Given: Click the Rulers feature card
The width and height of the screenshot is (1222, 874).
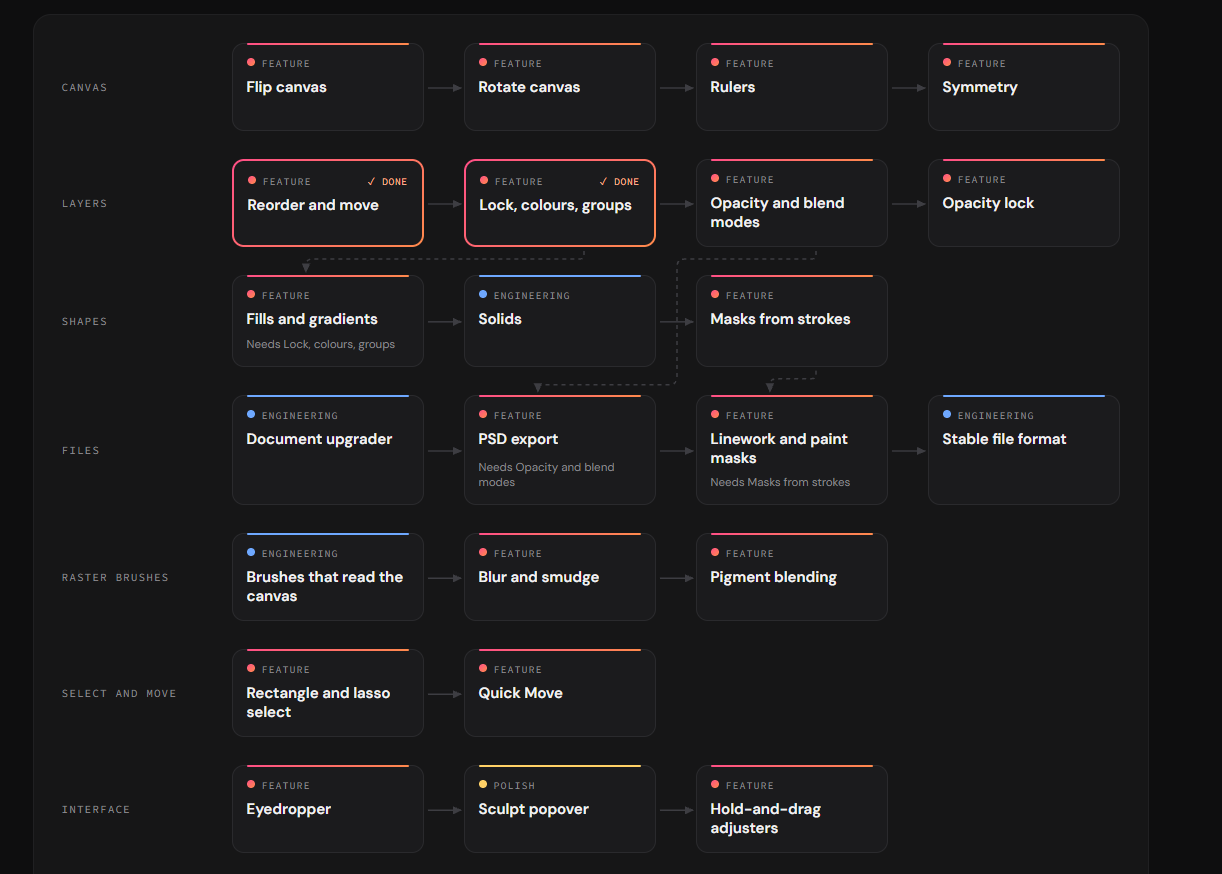Looking at the screenshot, I should tap(792, 87).
